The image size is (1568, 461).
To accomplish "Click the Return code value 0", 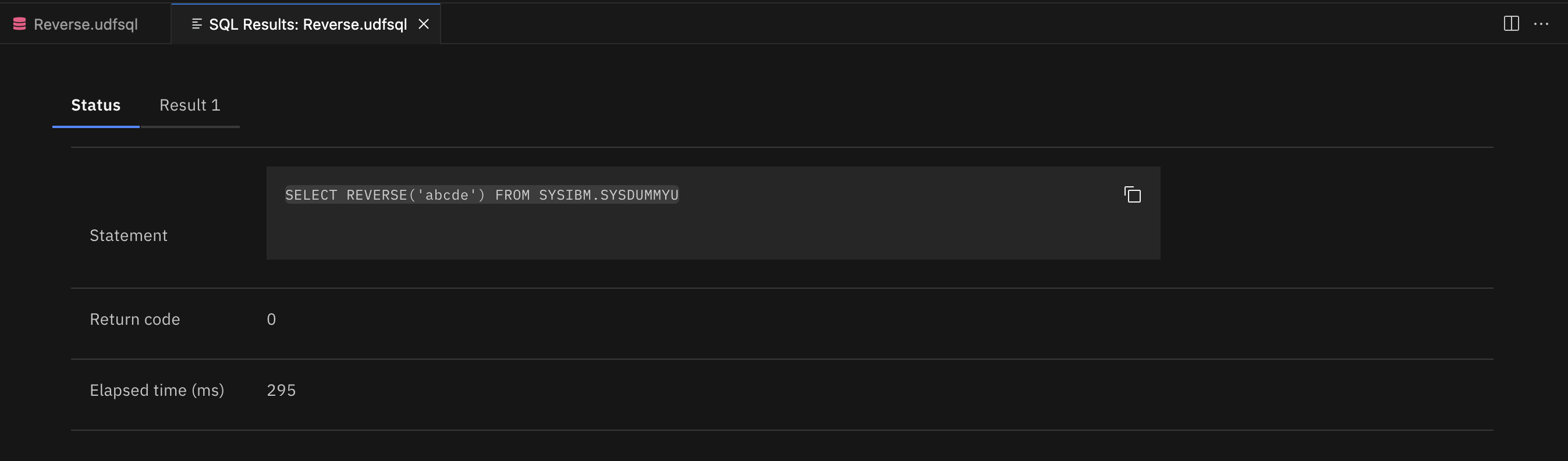I will click(x=271, y=320).
